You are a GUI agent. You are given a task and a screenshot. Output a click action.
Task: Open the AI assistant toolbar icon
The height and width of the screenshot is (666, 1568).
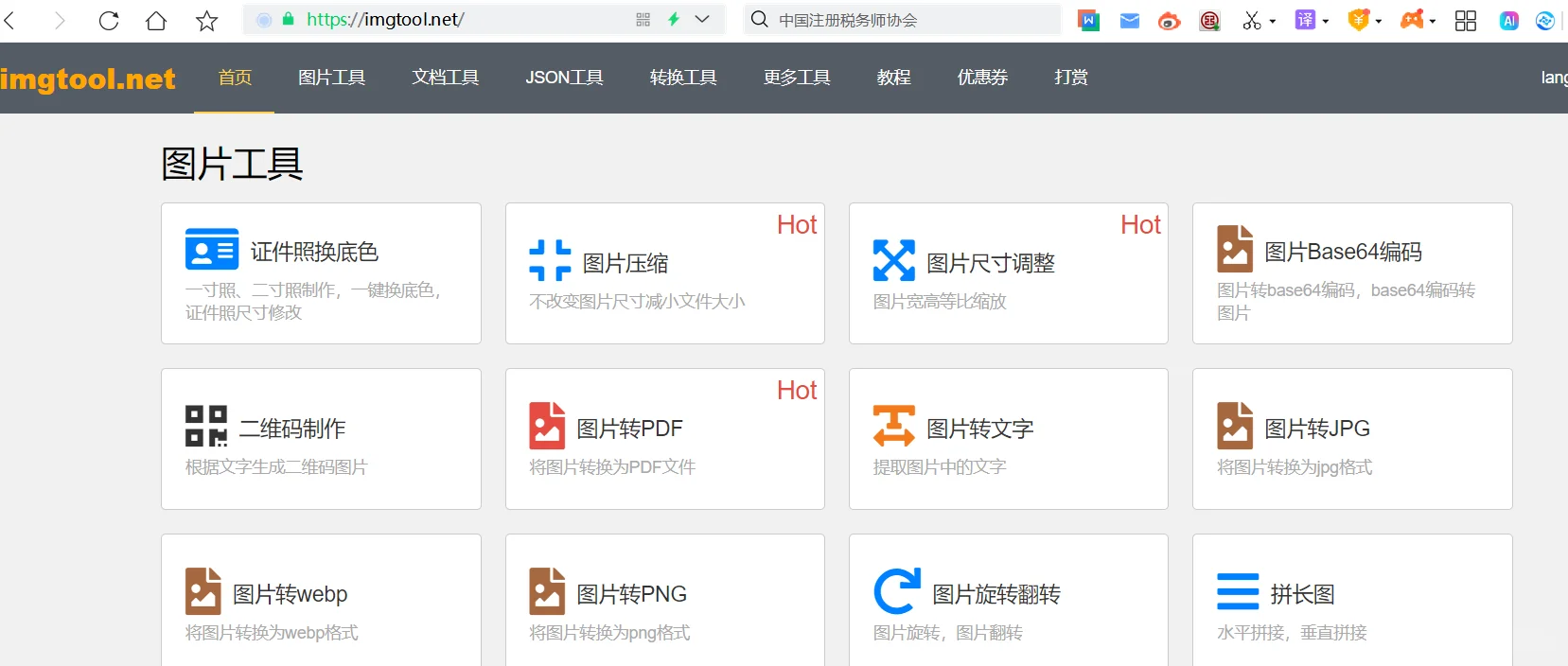coord(1509,21)
